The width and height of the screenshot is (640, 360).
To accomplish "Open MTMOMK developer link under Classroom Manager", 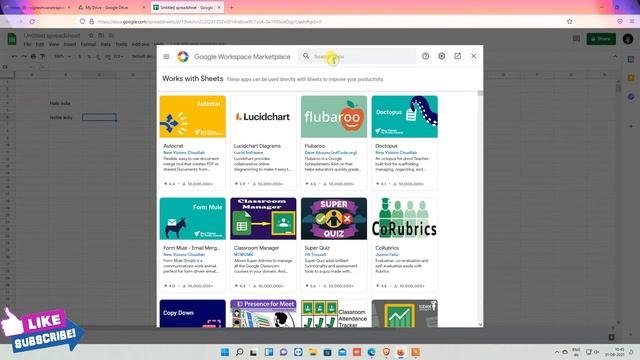I will (x=243, y=254).
